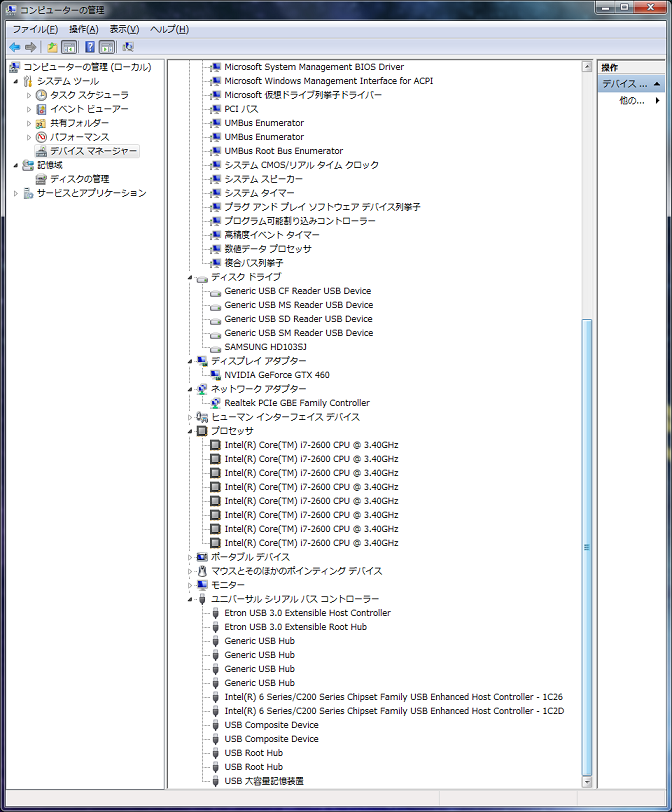Screen dimensions: 672x812
Task: Open the 操作(A) menu
Action: point(83,30)
